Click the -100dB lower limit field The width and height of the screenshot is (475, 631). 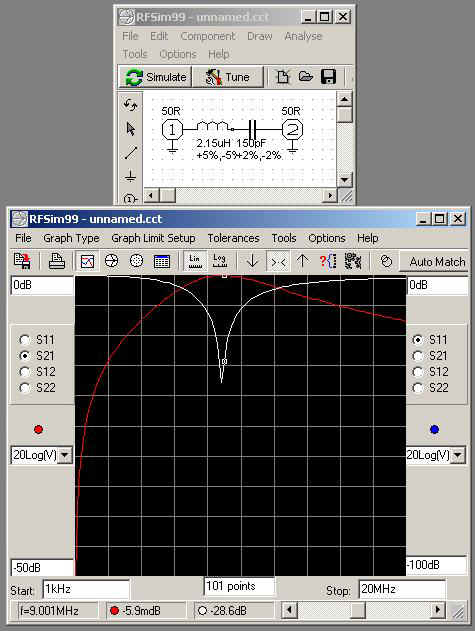point(437,565)
